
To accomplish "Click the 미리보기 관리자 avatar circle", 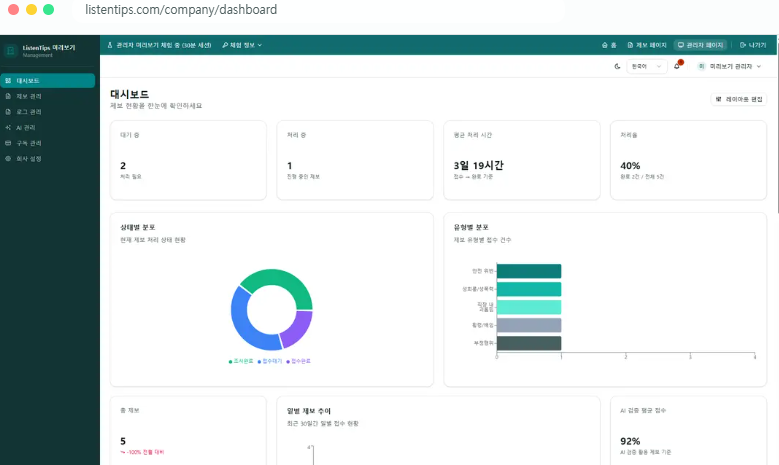I will [x=701, y=67].
